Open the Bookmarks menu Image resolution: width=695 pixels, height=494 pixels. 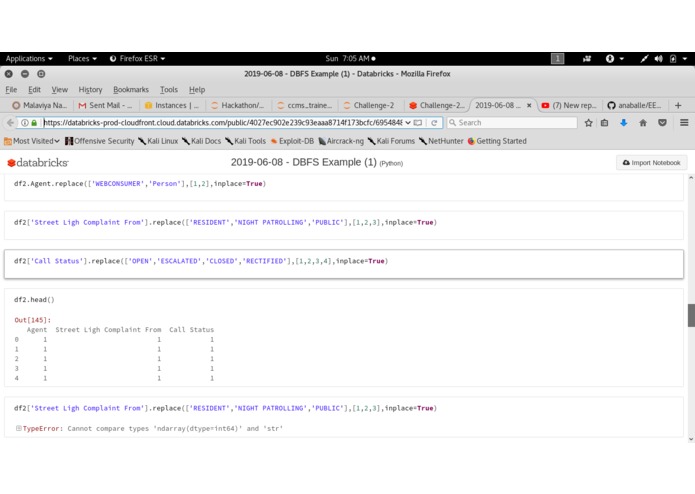click(131, 89)
